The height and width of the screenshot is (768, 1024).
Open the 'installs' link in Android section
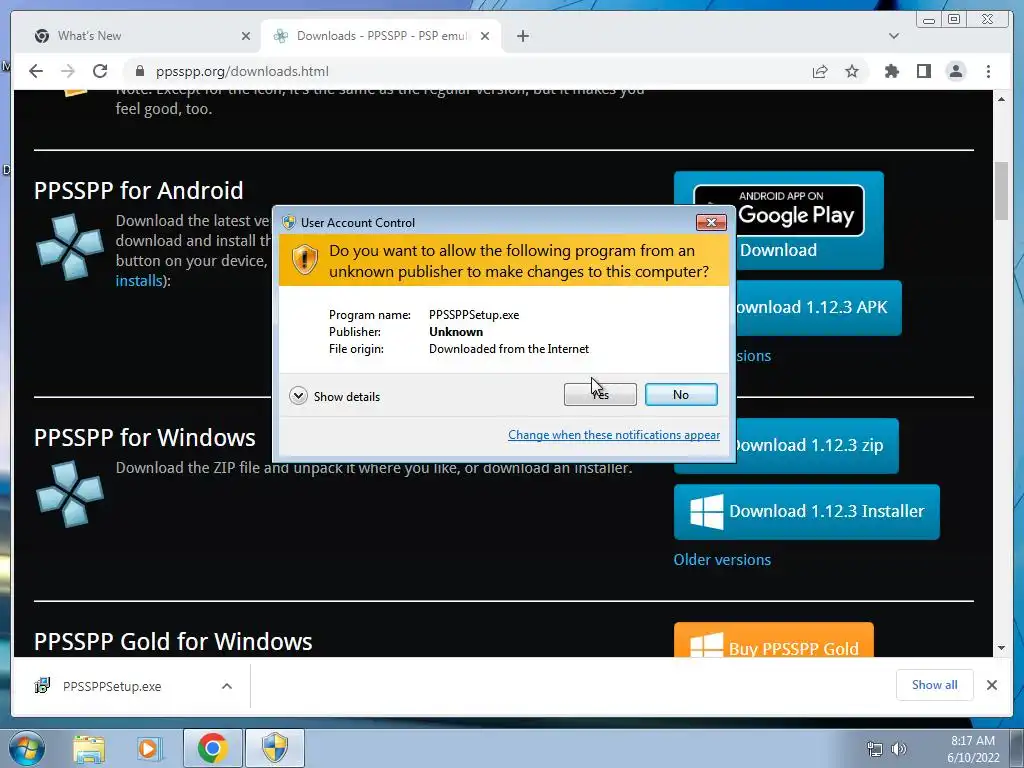(x=138, y=281)
